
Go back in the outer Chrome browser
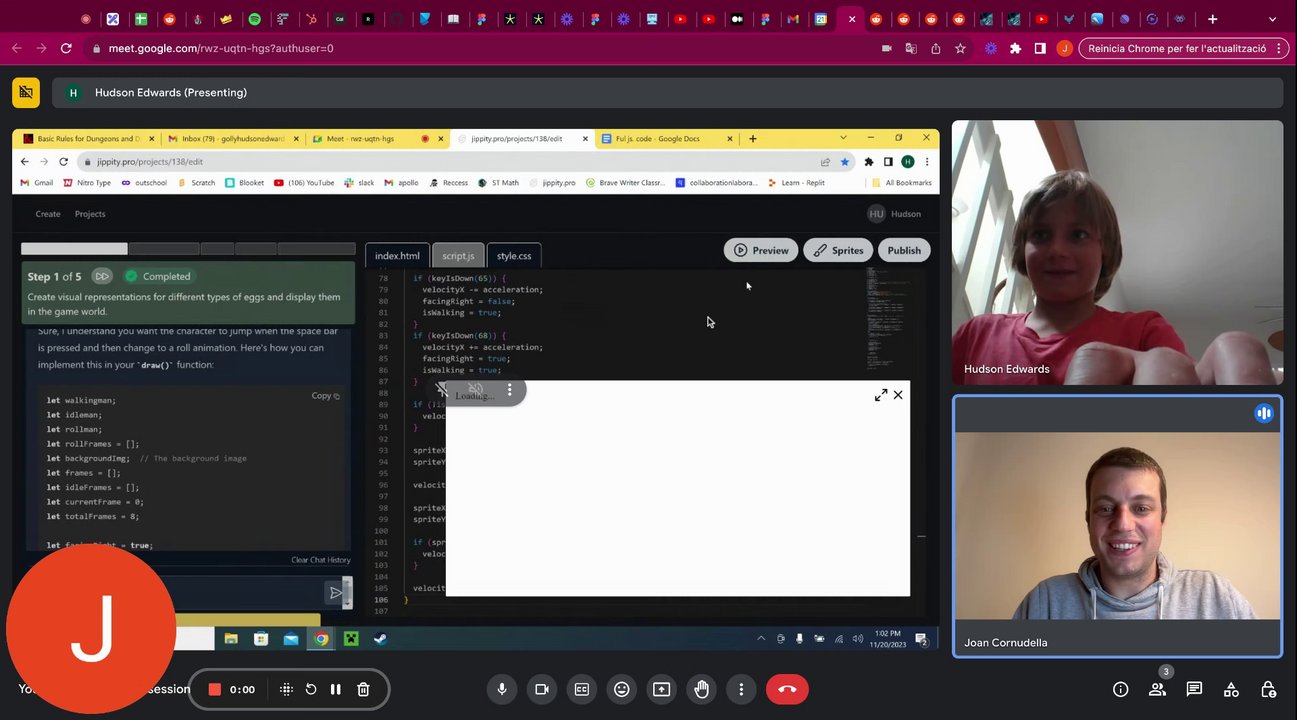point(17,48)
